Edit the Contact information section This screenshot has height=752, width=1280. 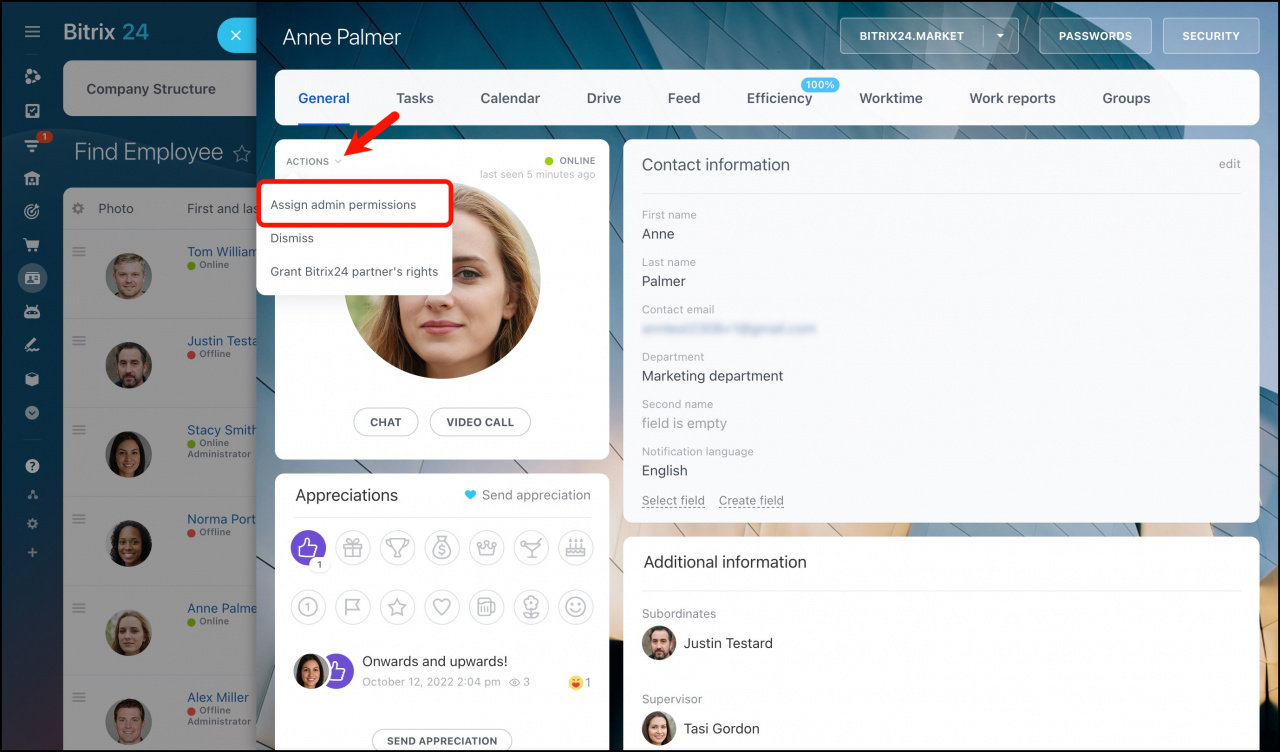point(1229,164)
